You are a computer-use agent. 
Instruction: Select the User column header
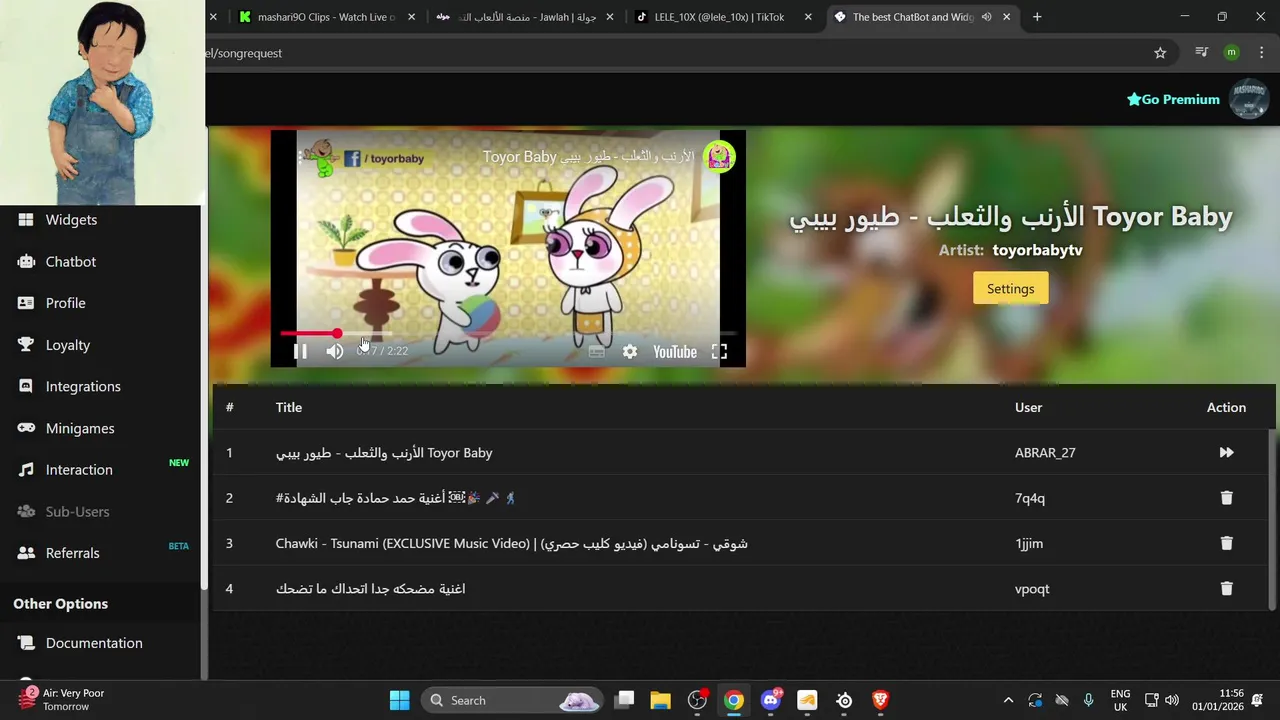pos(1028,407)
